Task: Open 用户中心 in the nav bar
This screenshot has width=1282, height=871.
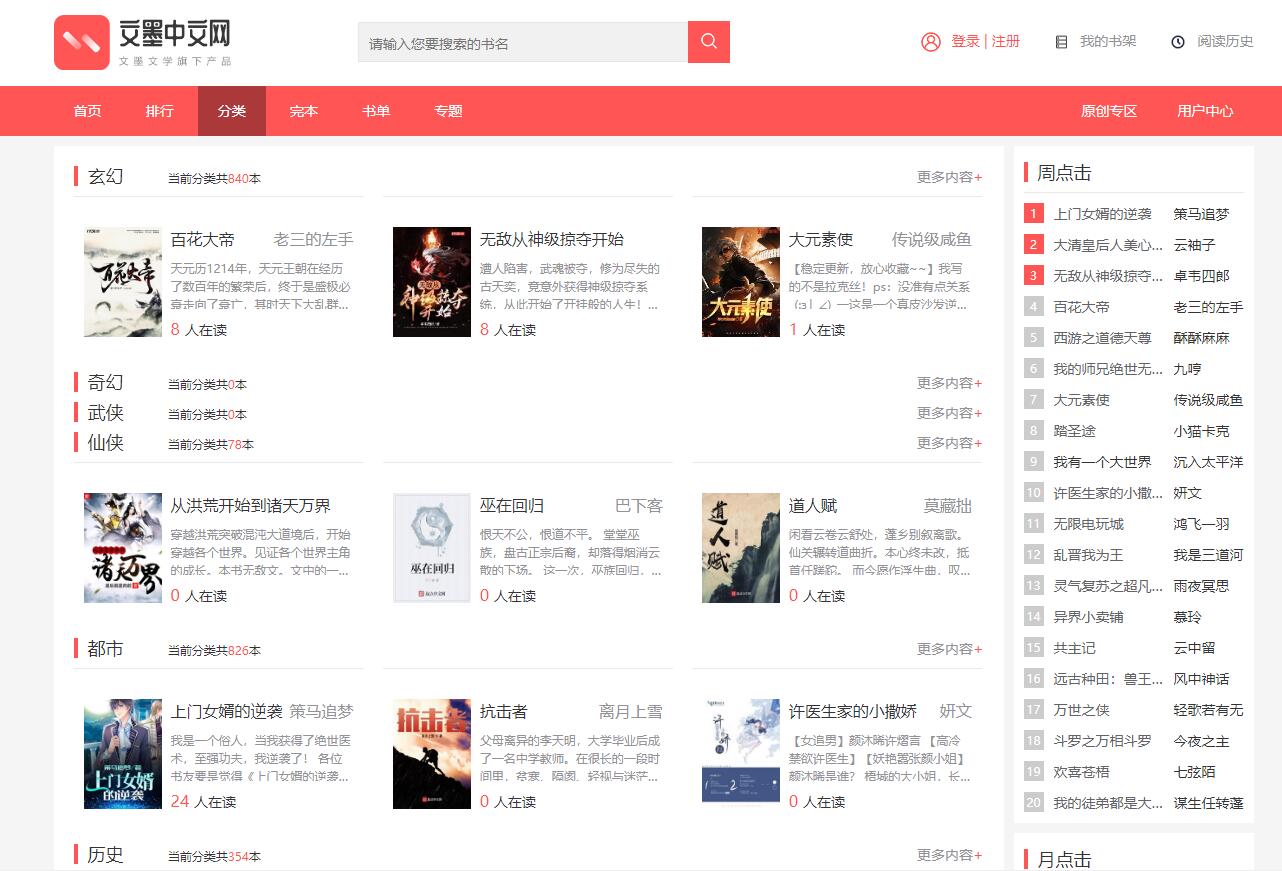Action: point(1205,111)
